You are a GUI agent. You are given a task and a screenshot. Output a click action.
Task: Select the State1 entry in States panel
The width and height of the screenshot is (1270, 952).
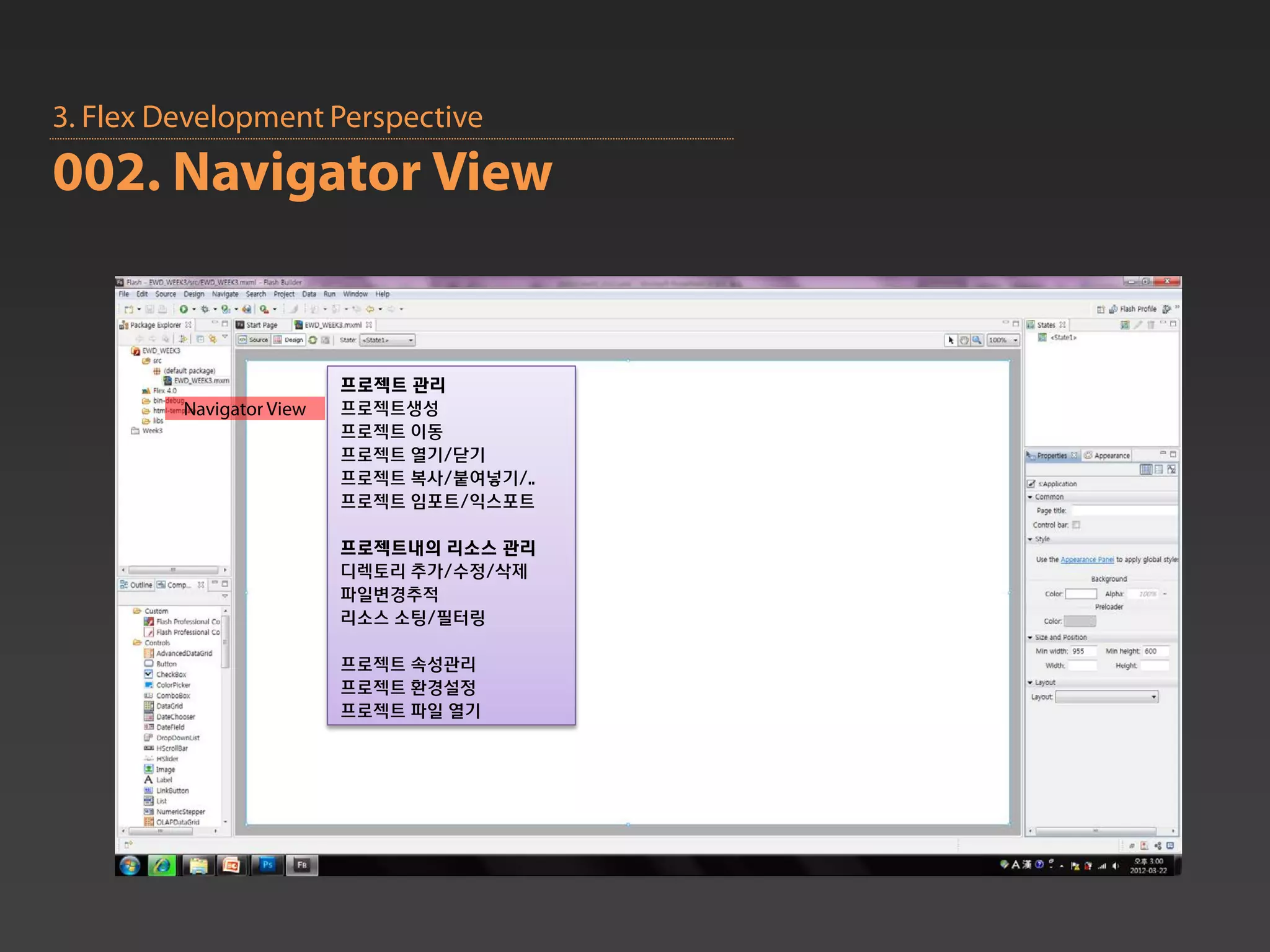1058,338
